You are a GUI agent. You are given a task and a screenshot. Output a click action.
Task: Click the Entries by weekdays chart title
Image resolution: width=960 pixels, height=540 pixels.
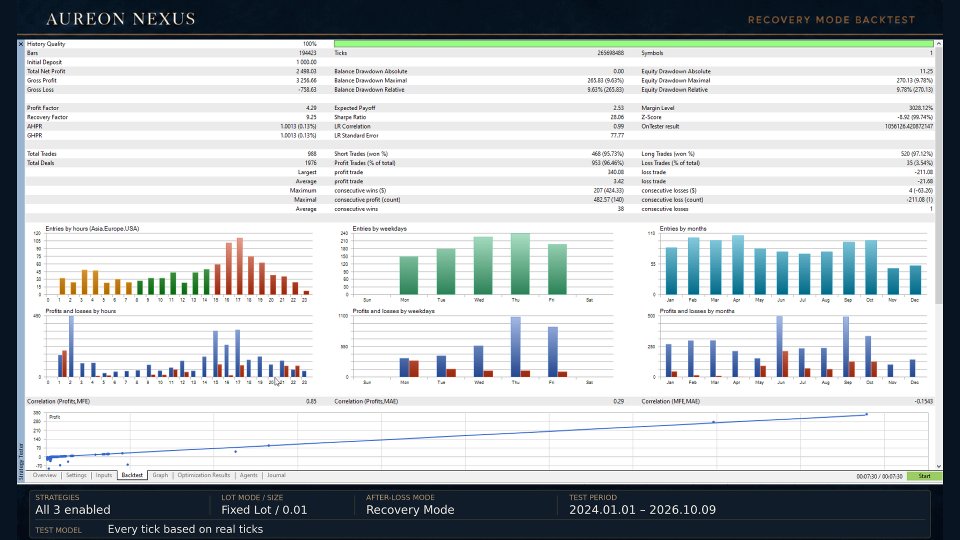tap(379, 228)
